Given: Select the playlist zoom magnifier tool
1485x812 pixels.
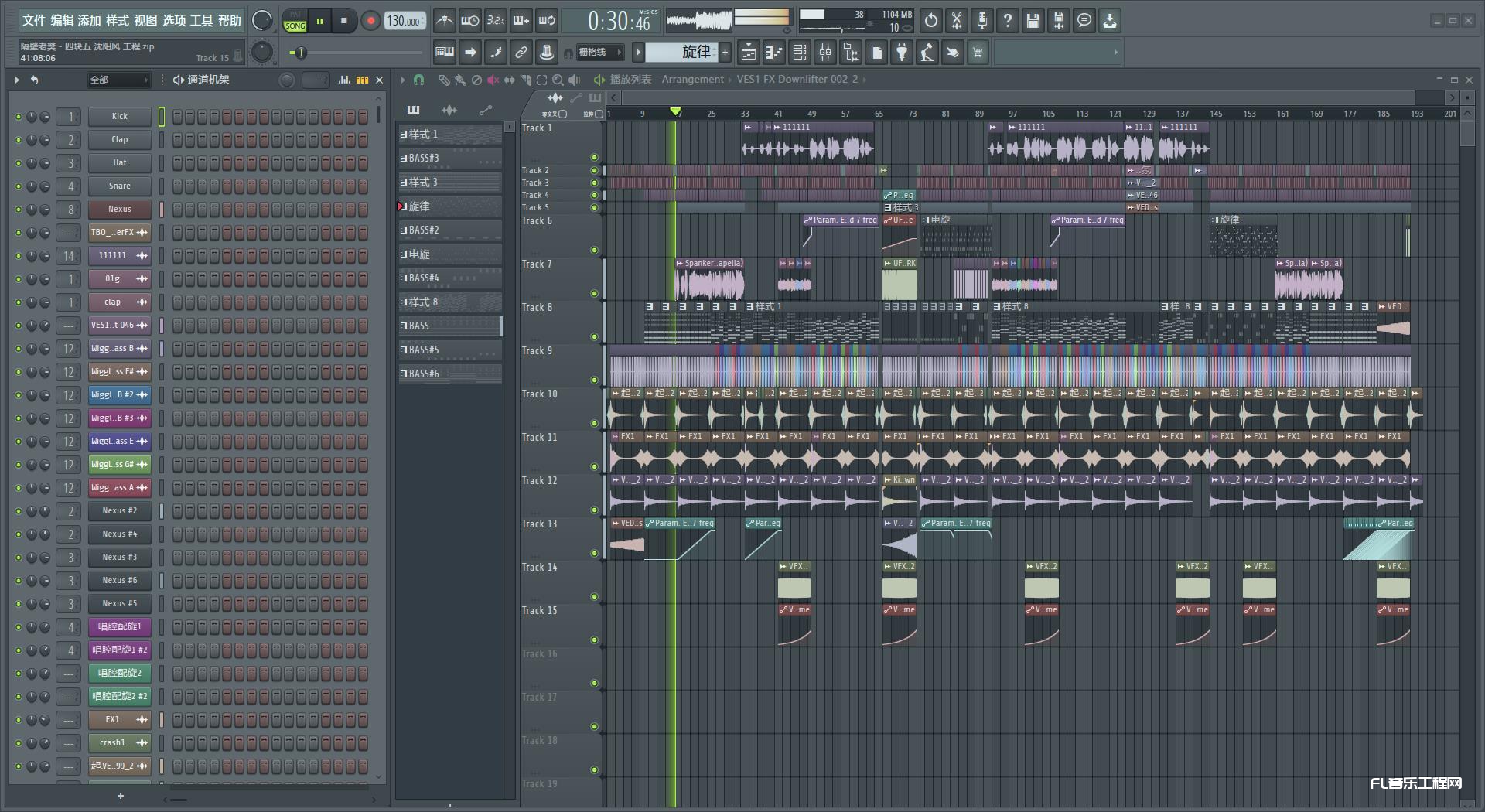Looking at the screenshot, I should click(558, 80).
